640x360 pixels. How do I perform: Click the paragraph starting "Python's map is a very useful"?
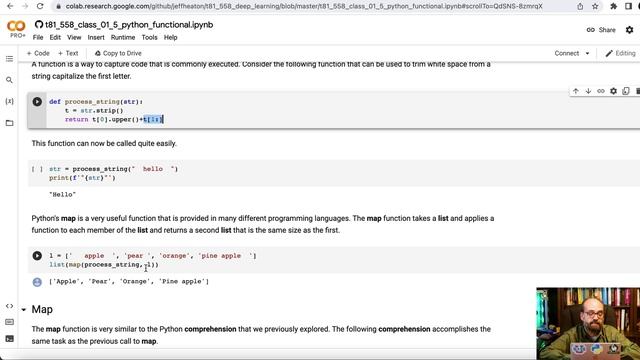coord(263,224)
